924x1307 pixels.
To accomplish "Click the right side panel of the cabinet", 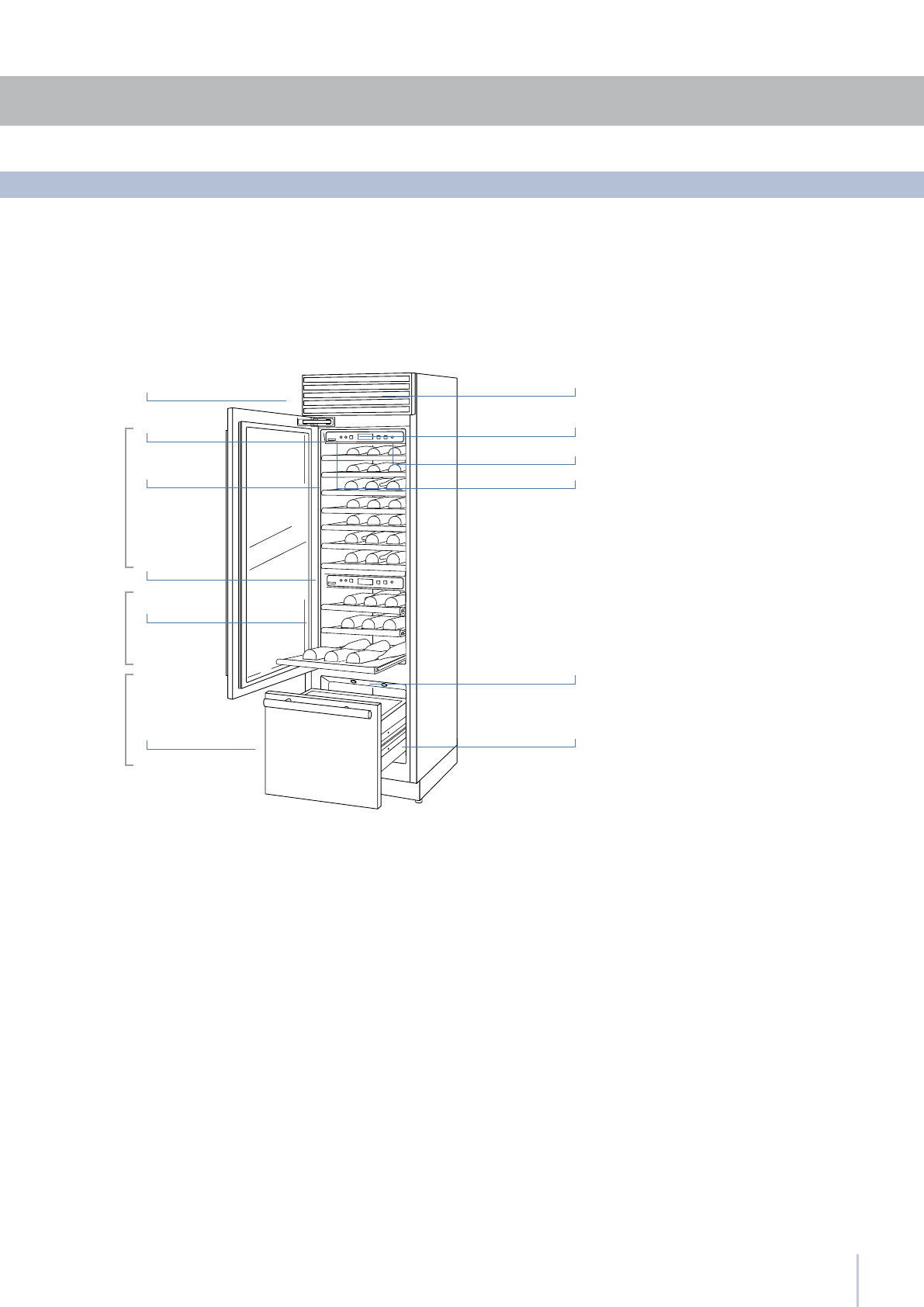I will [x=437, y=574].
